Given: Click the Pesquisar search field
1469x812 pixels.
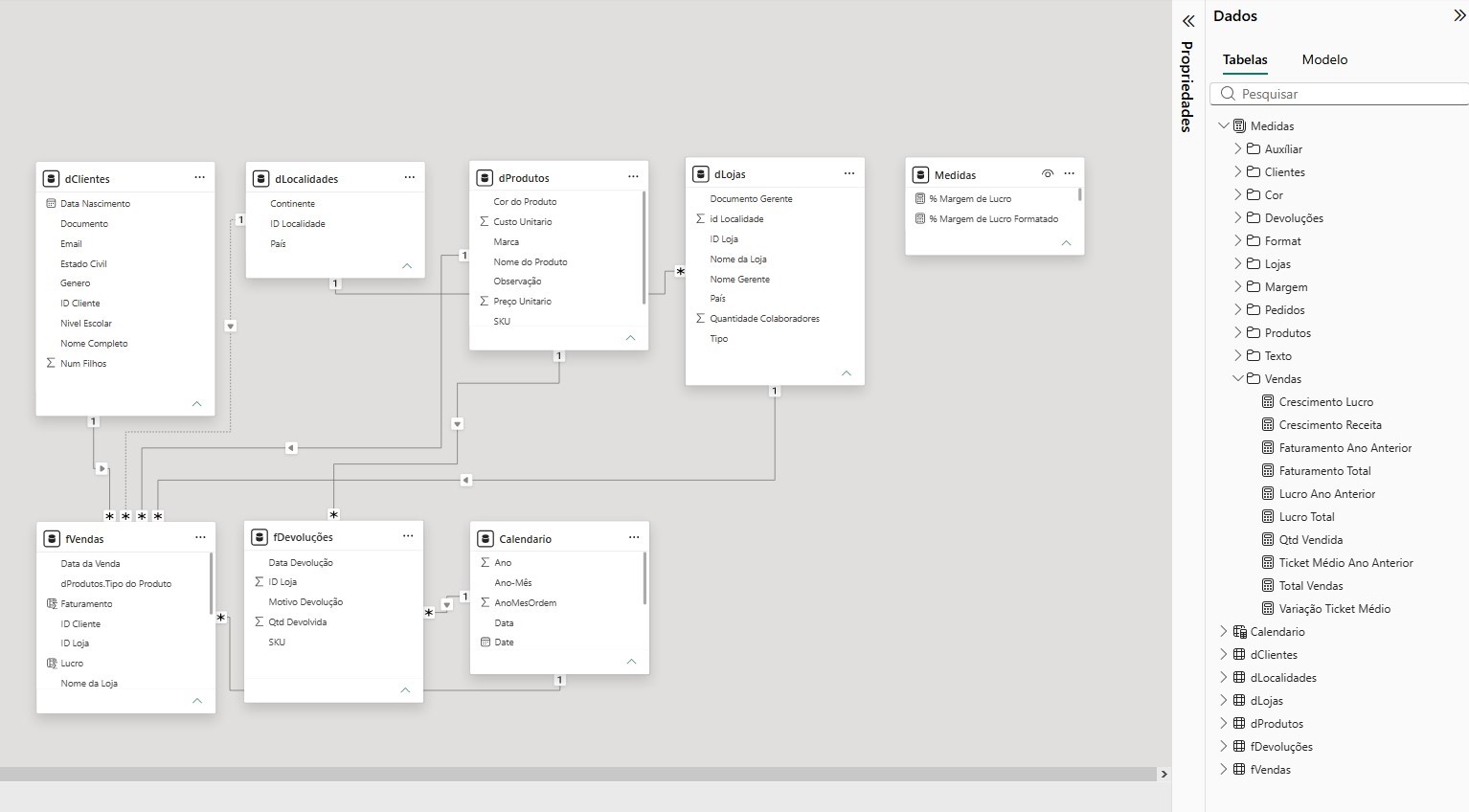Looking at the screenshot, I should click(1340, 94).
